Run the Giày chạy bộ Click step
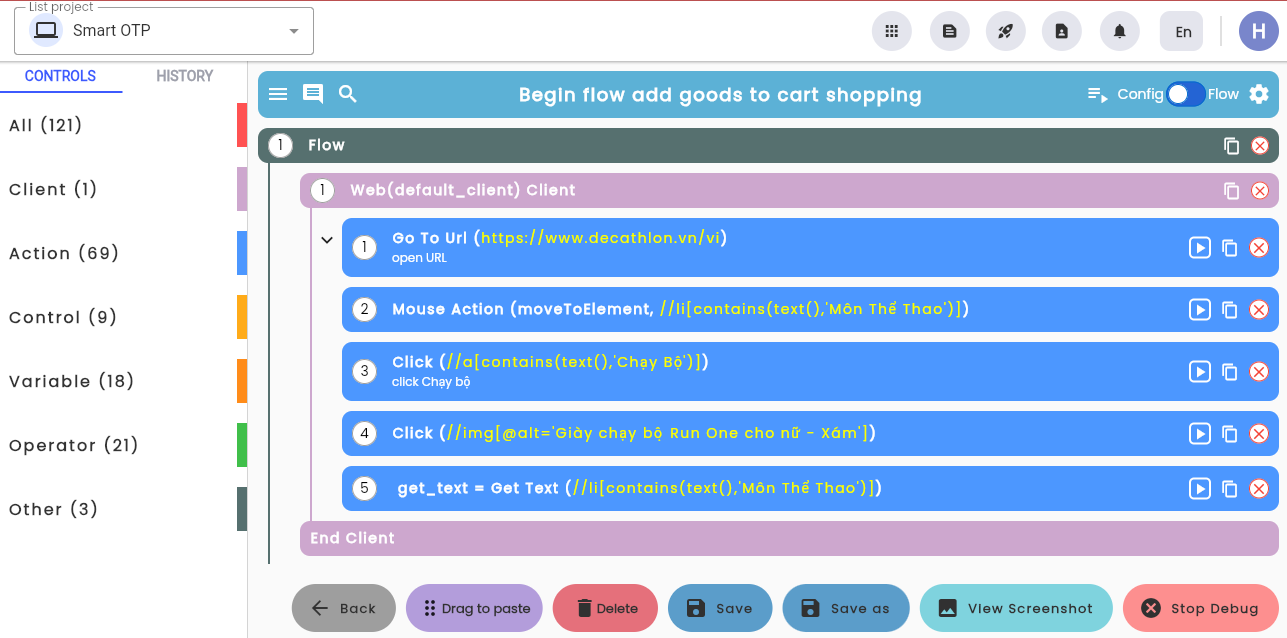The width and height of the screenshot is (1287, 638). [x=1200, y=434]
